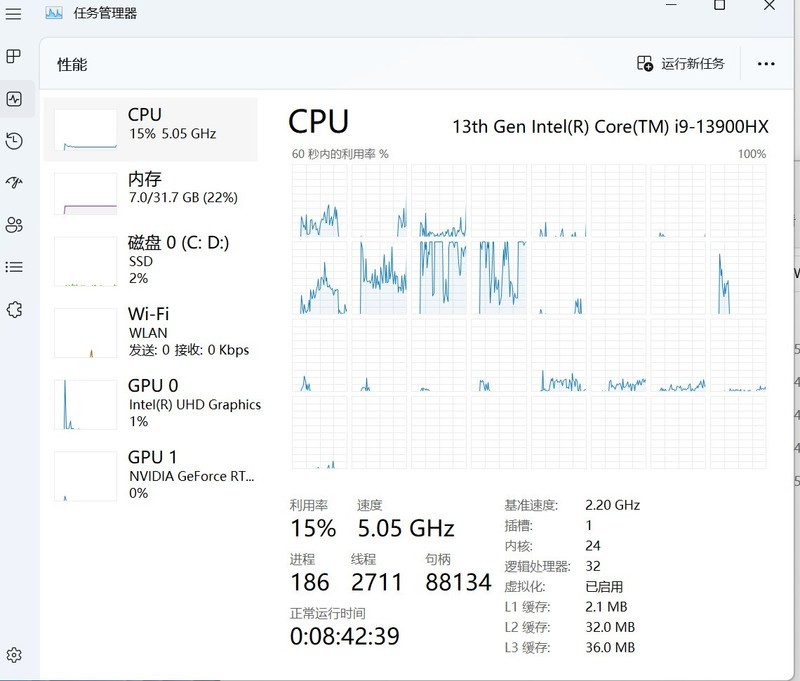The image size is (800, 681).
Task: Open App history from the sidebar
Action: 13,140
